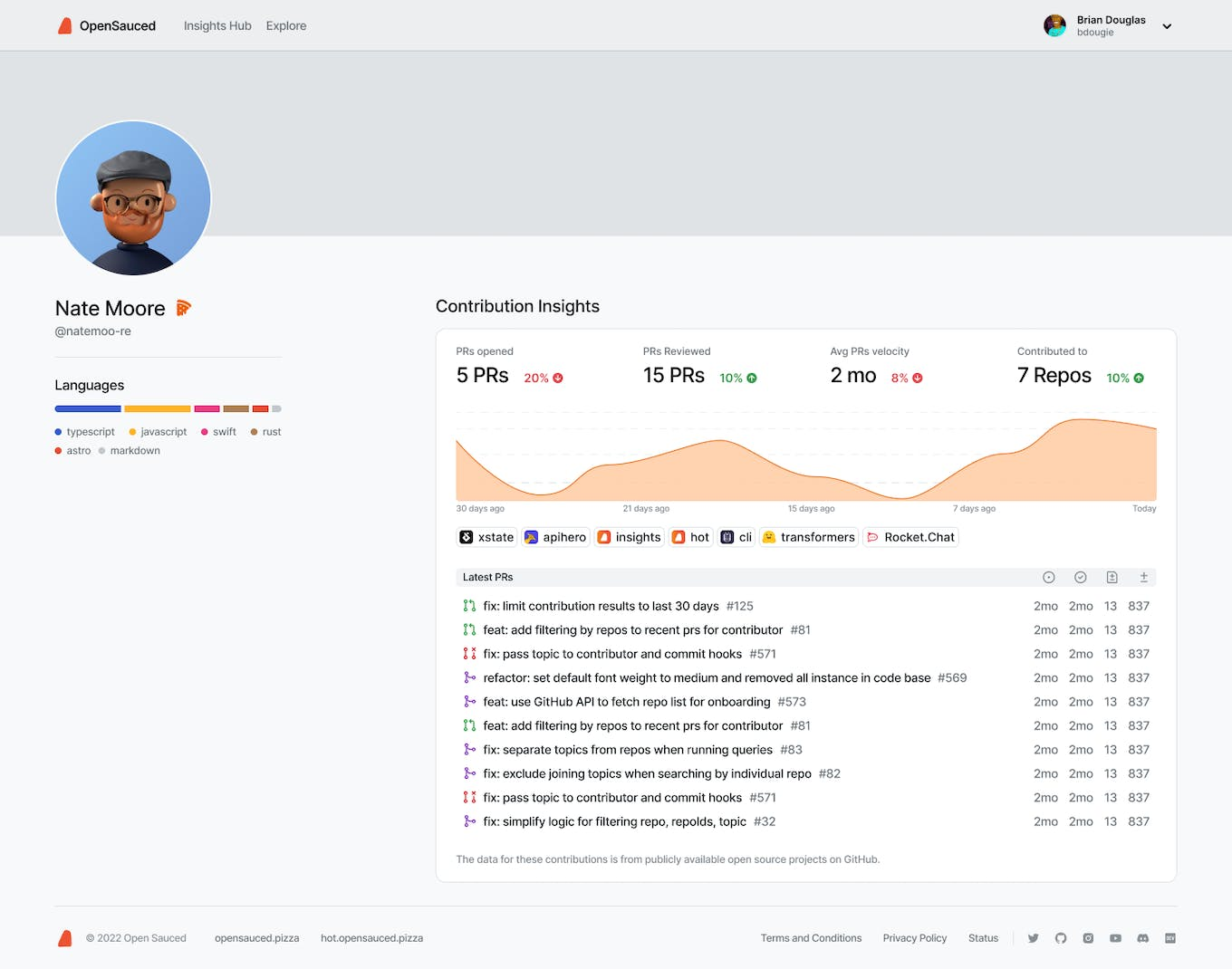Click Nate Moore's profile avatar

pyautogui.click(x=132, y=198)
